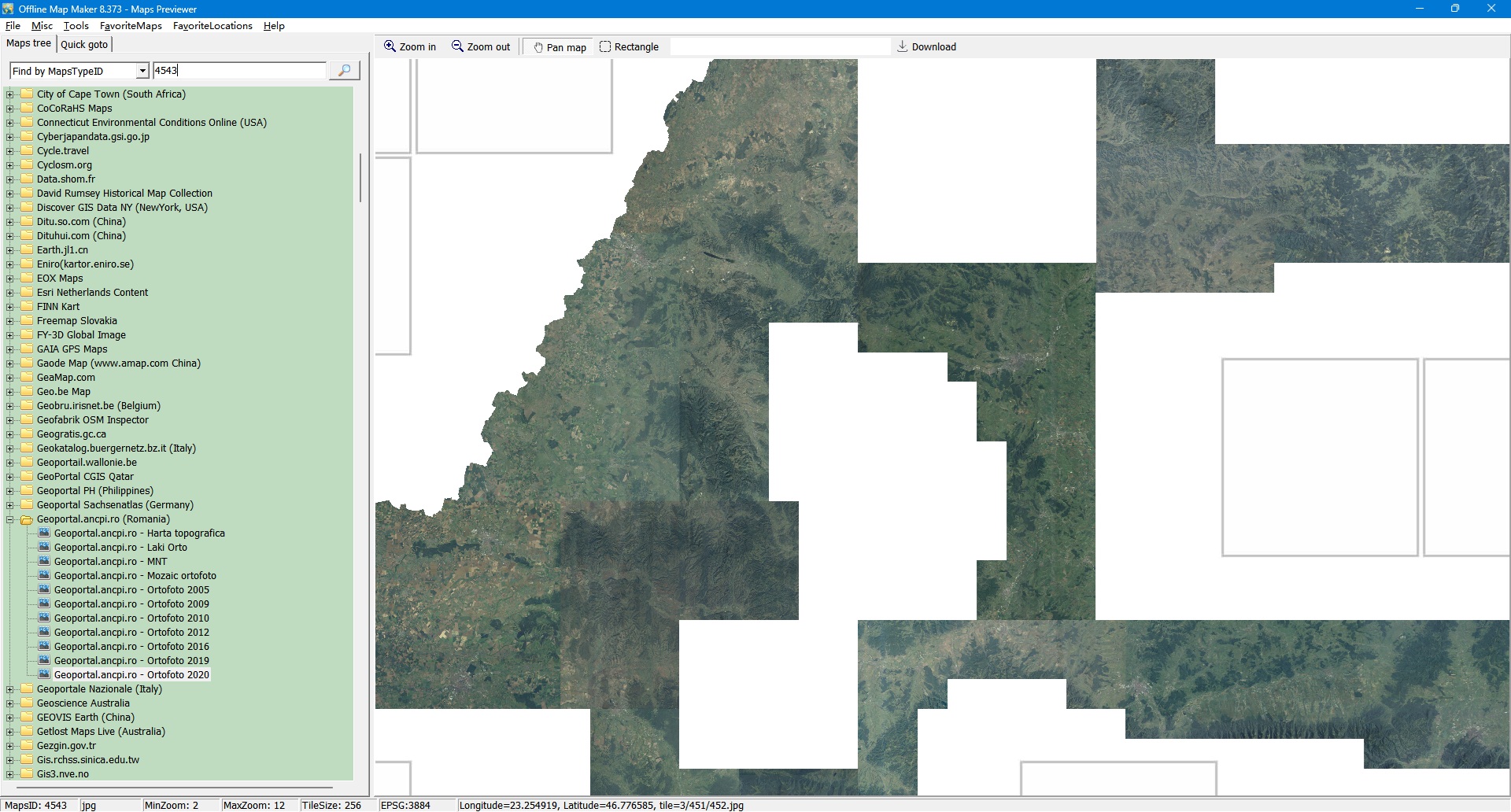Viewport: 1511px width, 812px height.
Task: Click the search magnifier button
Action: (x=344, y=71)
